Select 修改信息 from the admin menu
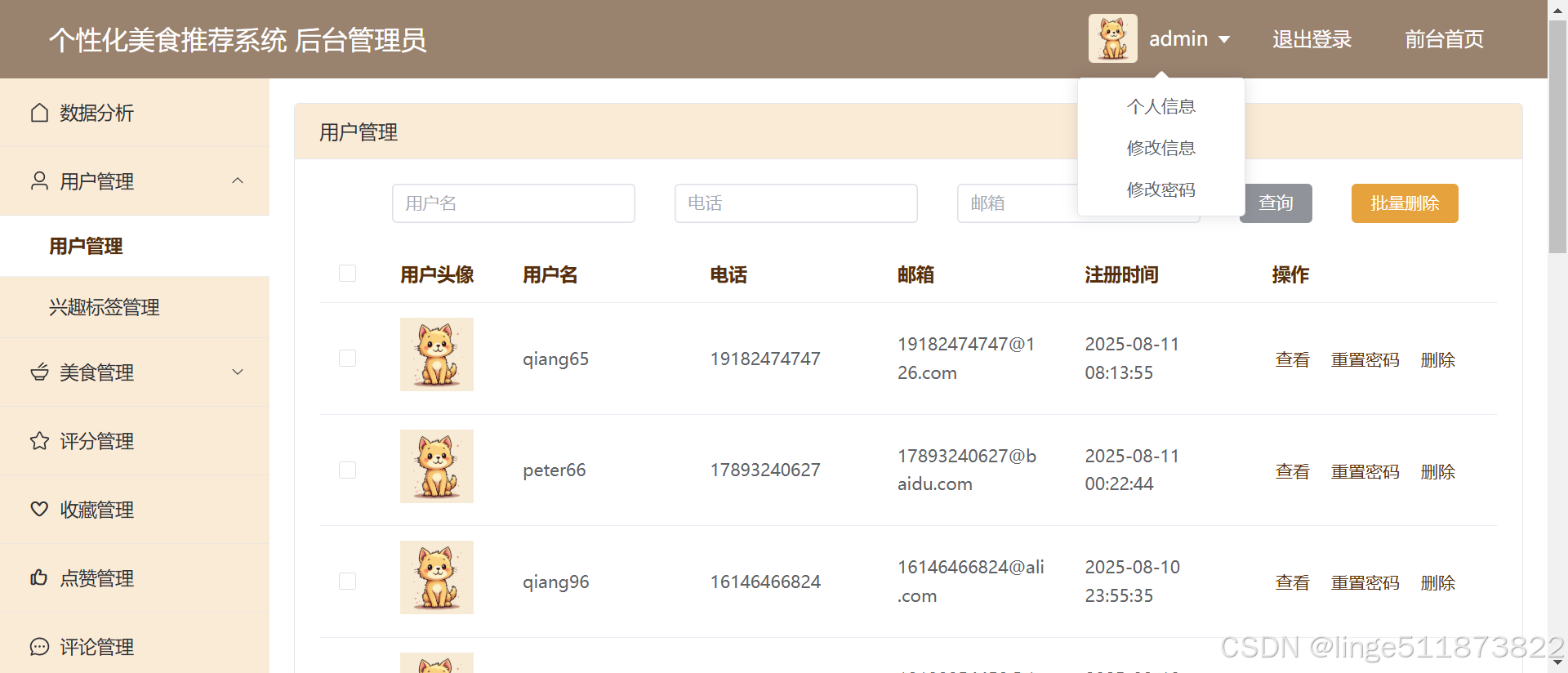Screen dimensions: 1568x673 pyautogui.click(x=1160, y=148)
